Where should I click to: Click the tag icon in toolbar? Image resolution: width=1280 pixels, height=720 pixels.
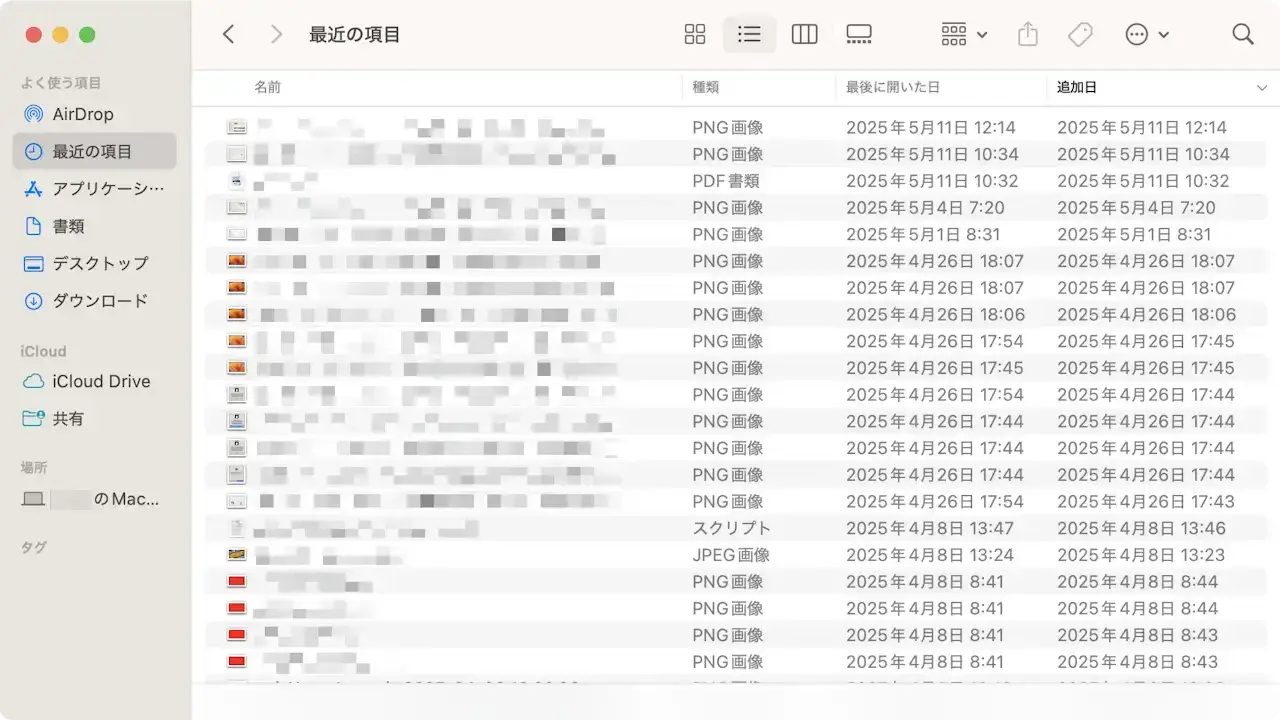pyautogui.click(x=1080, y=35)
